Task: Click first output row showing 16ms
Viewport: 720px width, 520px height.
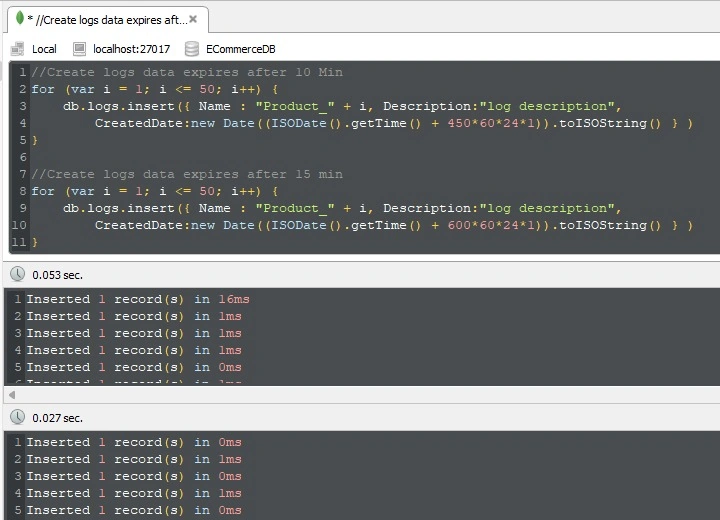Action: (x=138, y=299)
